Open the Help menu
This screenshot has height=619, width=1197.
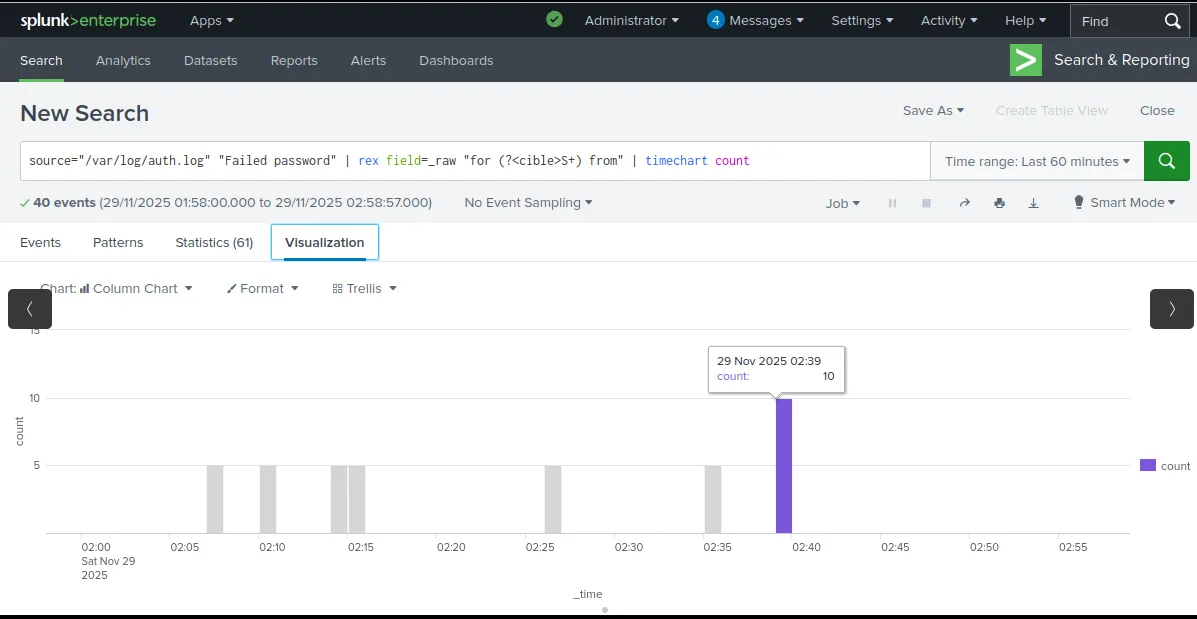(x=1025, y=21)
